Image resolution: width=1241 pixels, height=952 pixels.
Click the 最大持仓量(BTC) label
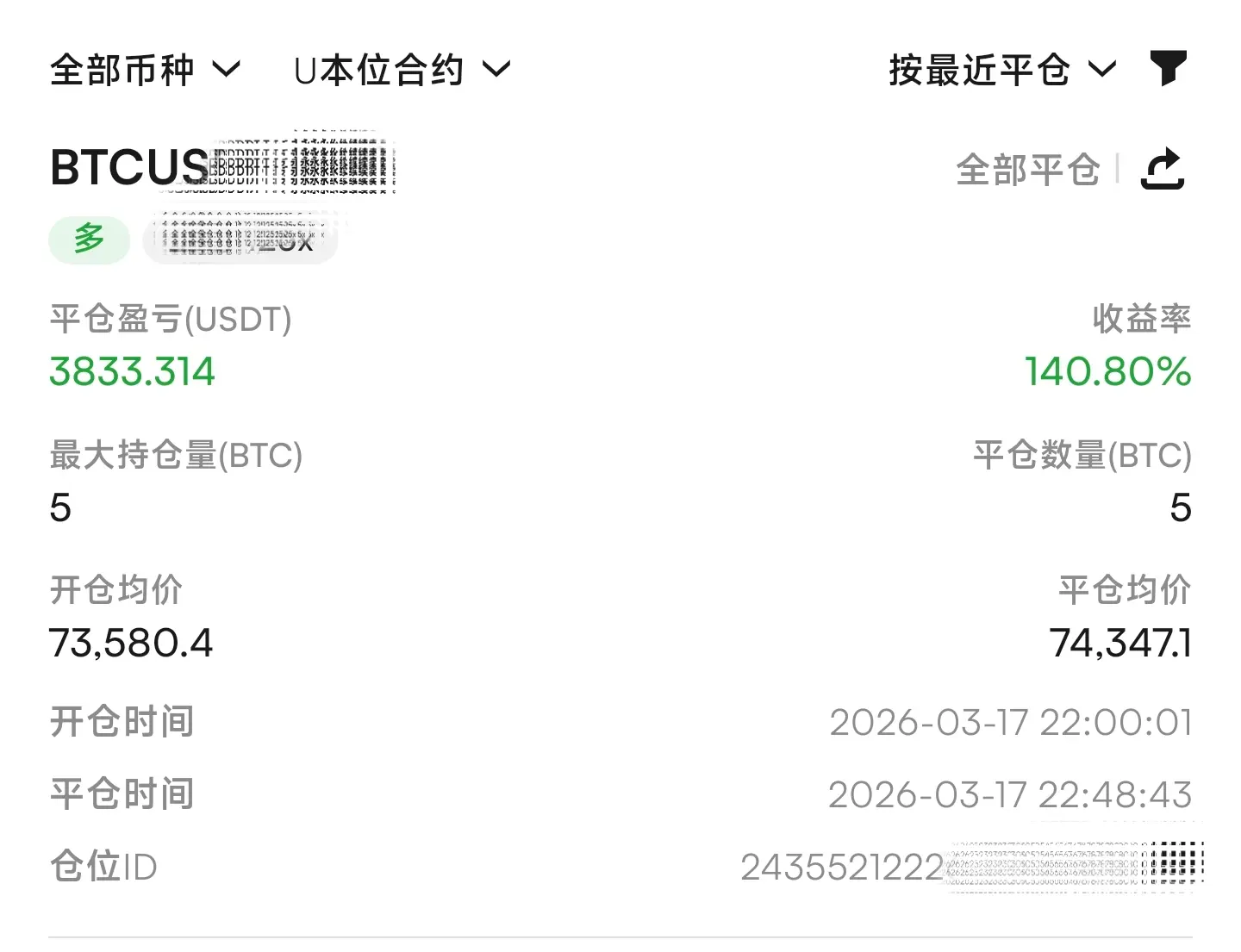pos(176,455)
